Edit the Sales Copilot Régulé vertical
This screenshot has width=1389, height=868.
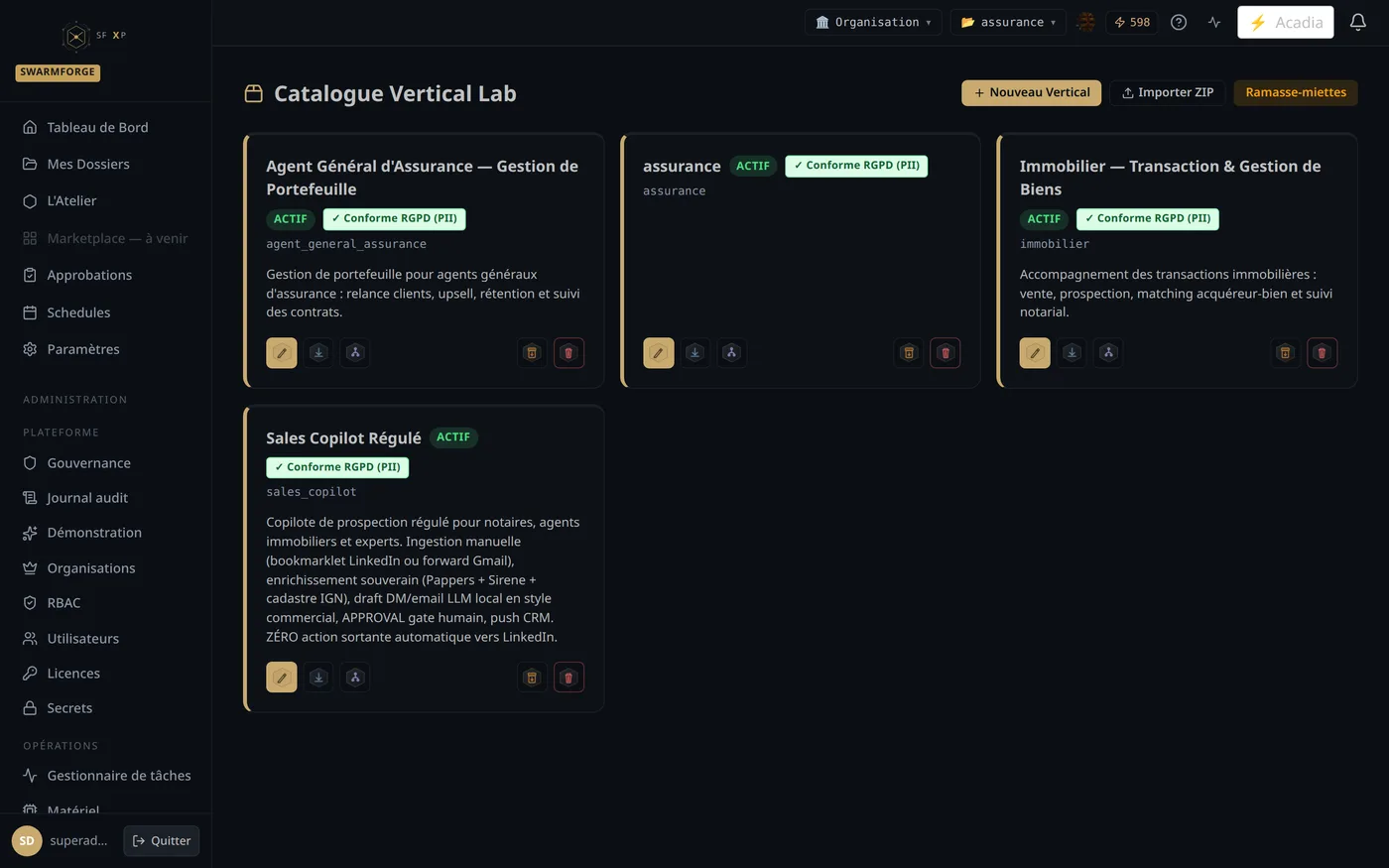tap(282, 678)
